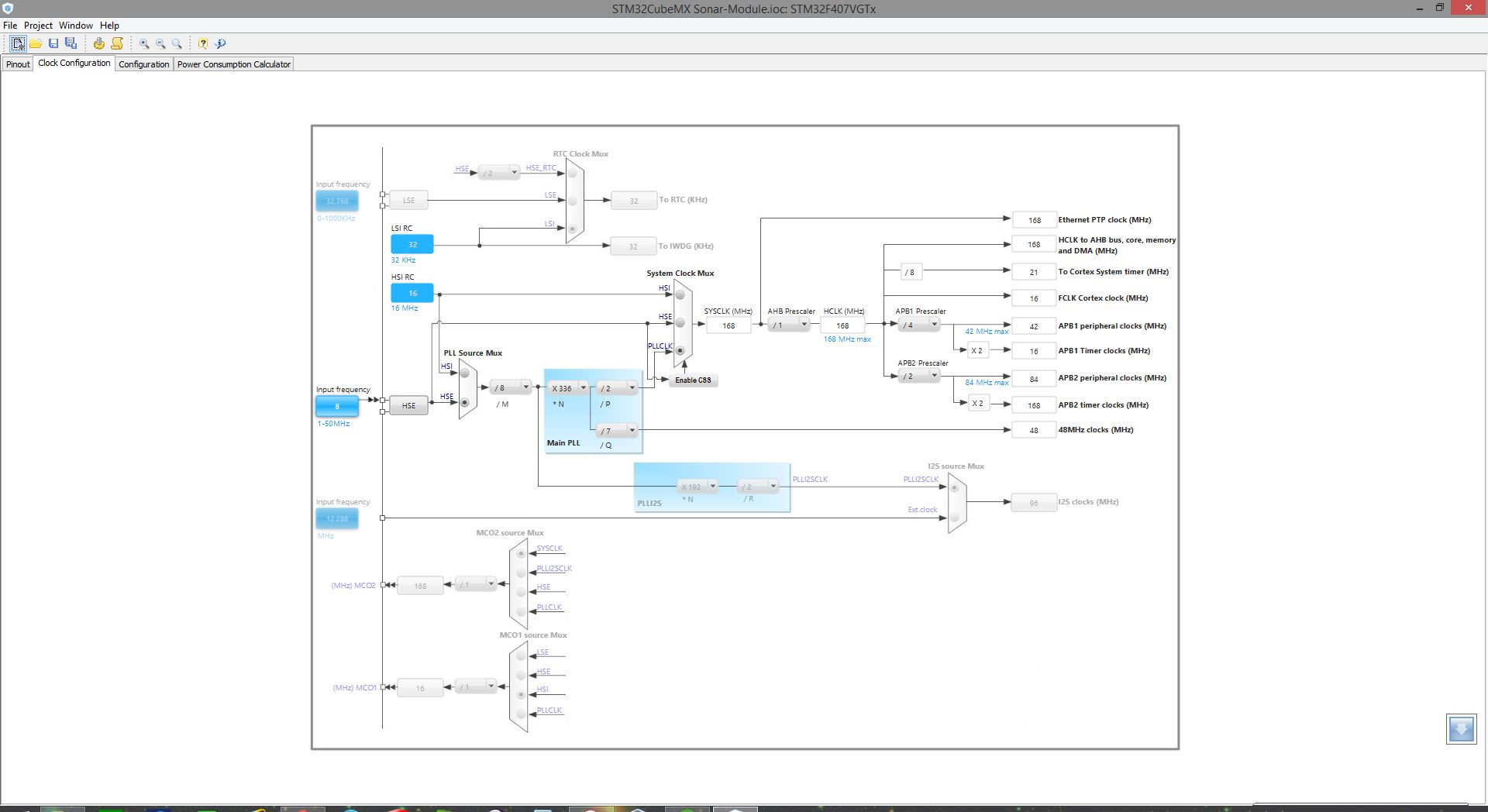Save the project with the single floppy icon
Image resolution: width=1488 pixels, height=812 pixels.
[x=53, y=43]
